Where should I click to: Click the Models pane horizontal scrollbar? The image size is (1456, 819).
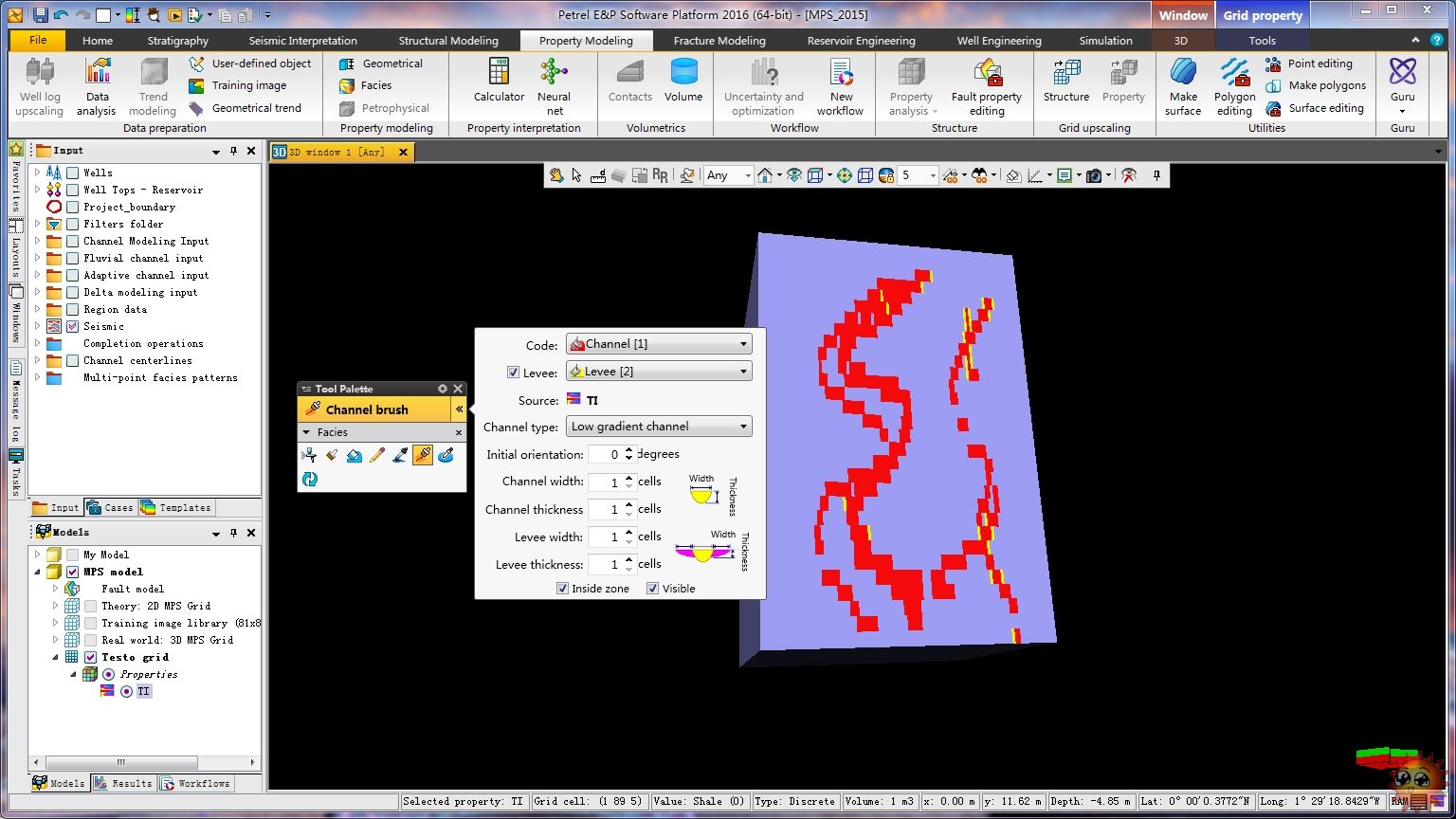[145, 762]
